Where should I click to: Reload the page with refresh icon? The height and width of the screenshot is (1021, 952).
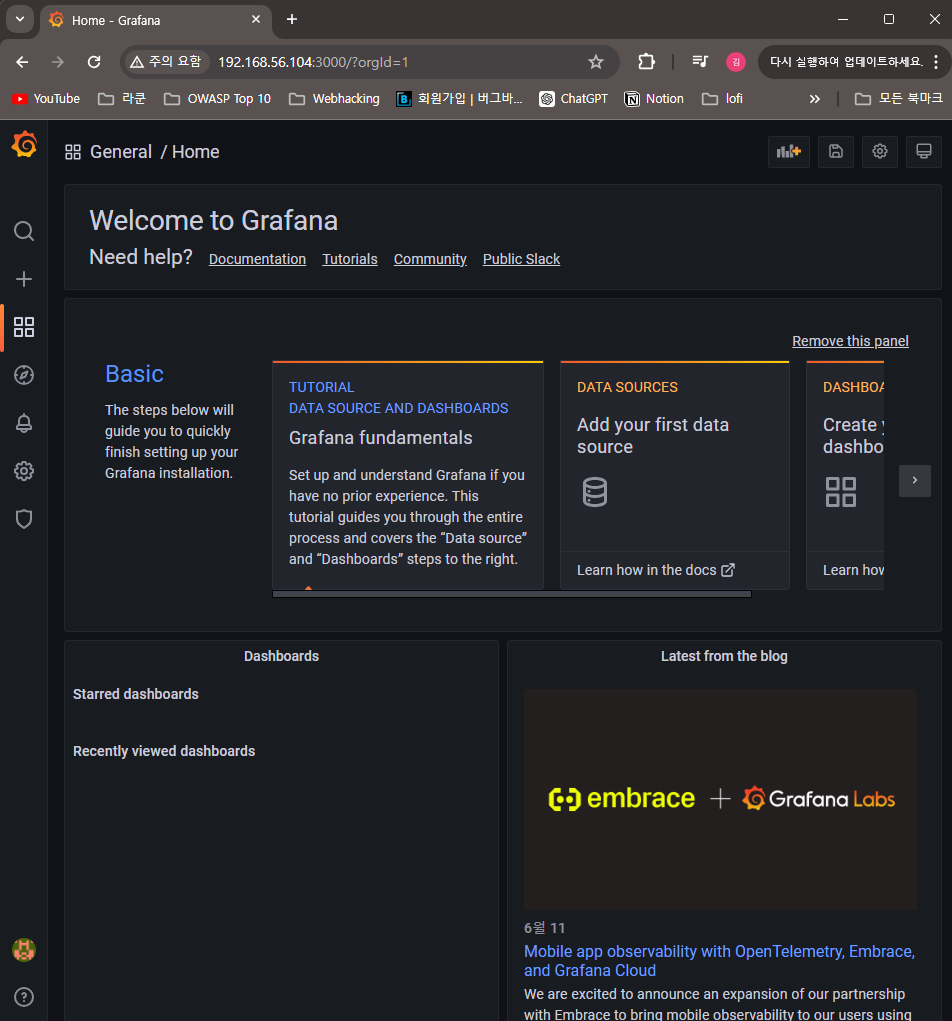[94, 62]
